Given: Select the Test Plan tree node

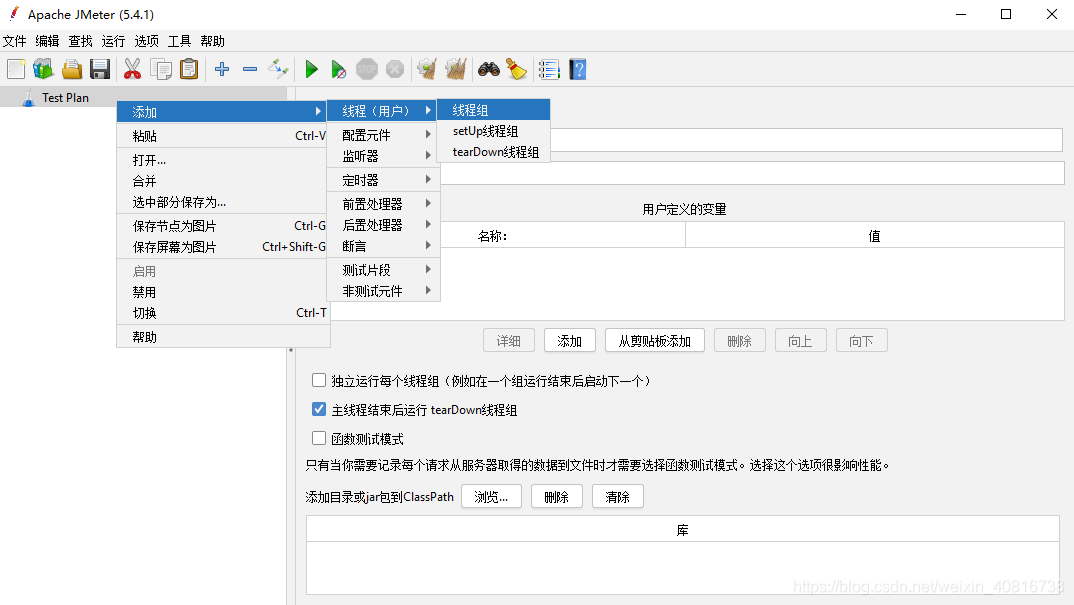Looking at the screenshot, I should (65, 98).
